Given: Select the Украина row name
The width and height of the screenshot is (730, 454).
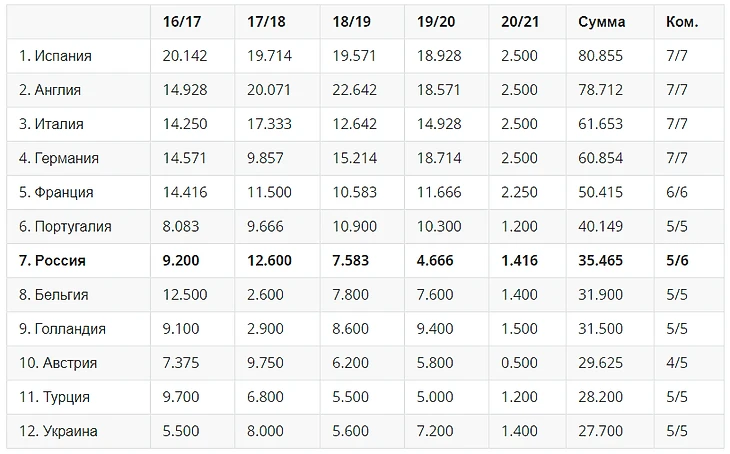Looking at the screenshot, I should pyautogui.click(x=58, y=430).
